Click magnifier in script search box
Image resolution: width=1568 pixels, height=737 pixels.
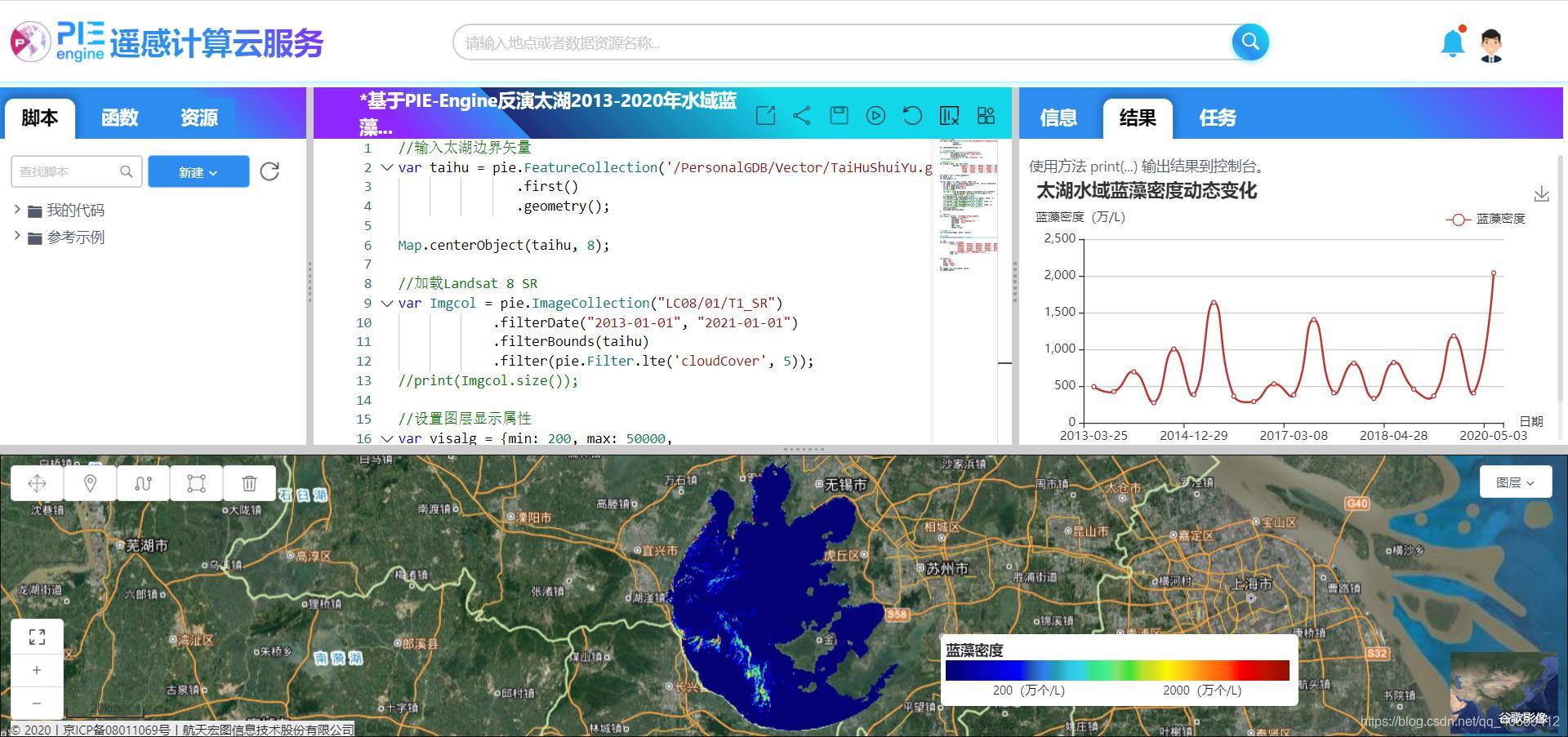(126, 171)
